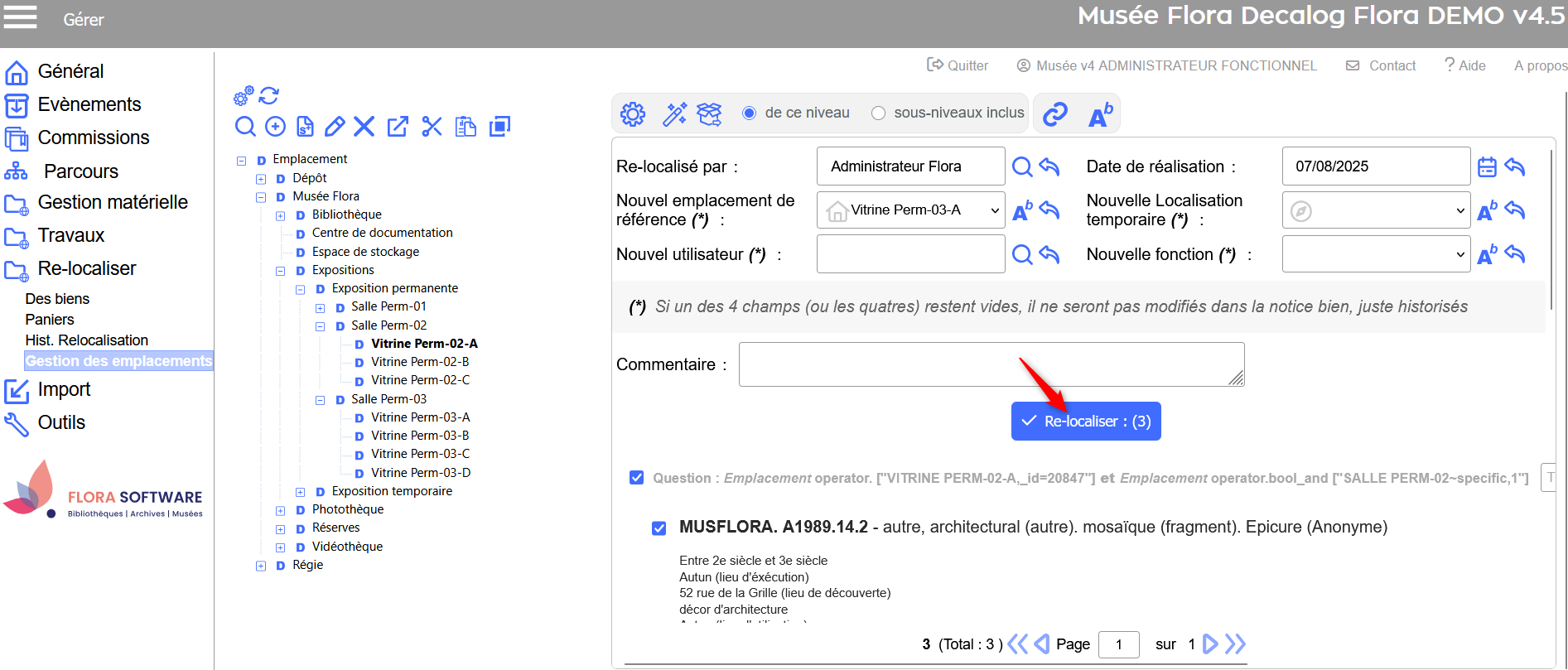The width and height of the screenshot is (1568, 670).
Task: Click the X delete icon in tree toolbar
Action: [364, 126]
